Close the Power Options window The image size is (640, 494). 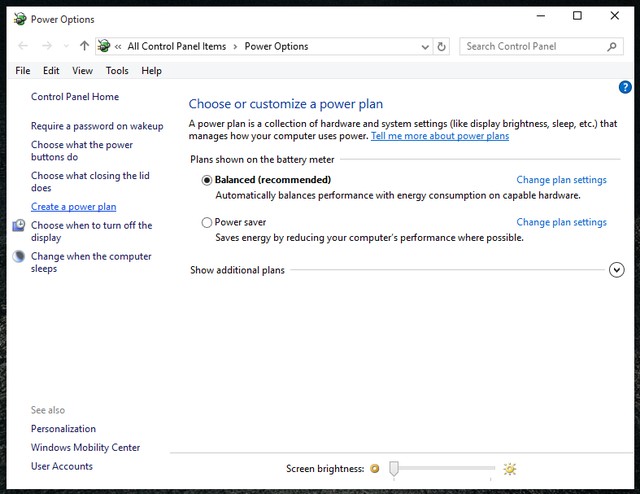tap(615, 16)
